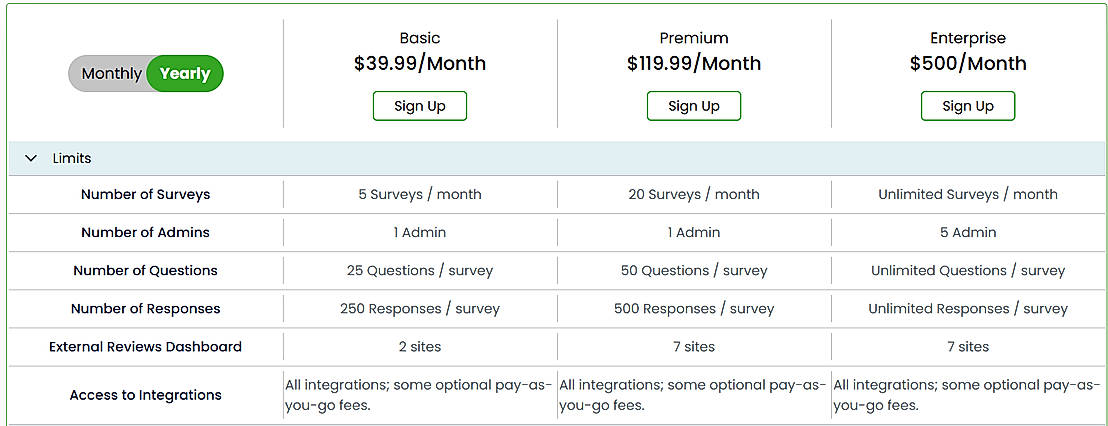Select the Number of Admins row label

pos(146,232)
